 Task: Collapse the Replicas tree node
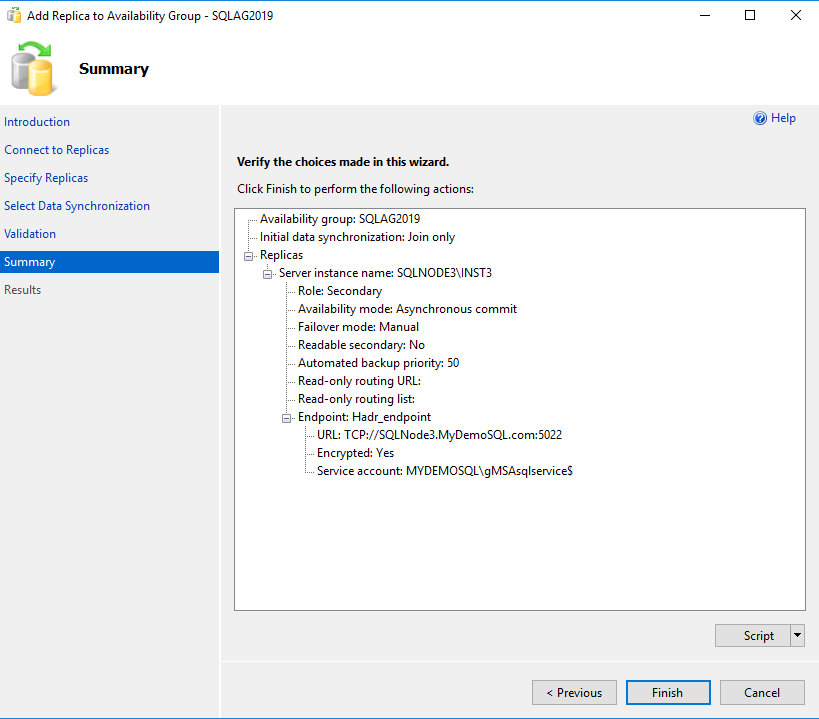[249, 255]
